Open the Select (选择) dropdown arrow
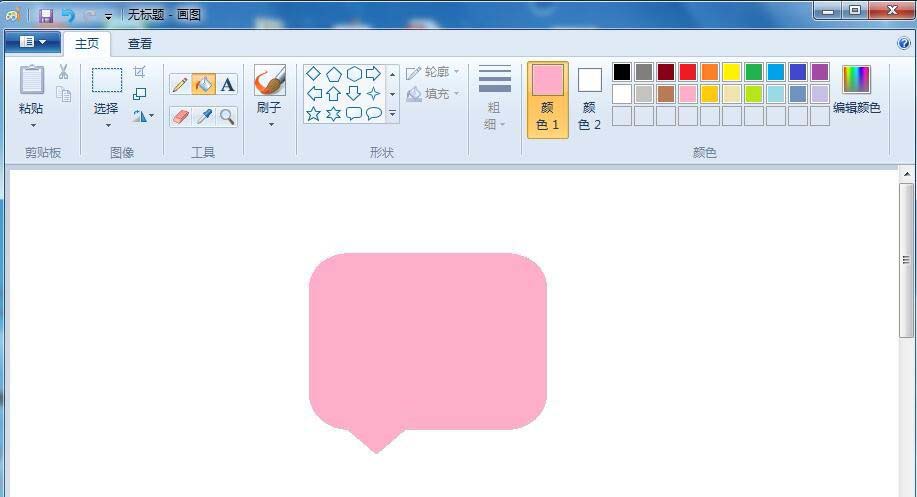This screenshot has width=917, height=497. click(108, 125)
